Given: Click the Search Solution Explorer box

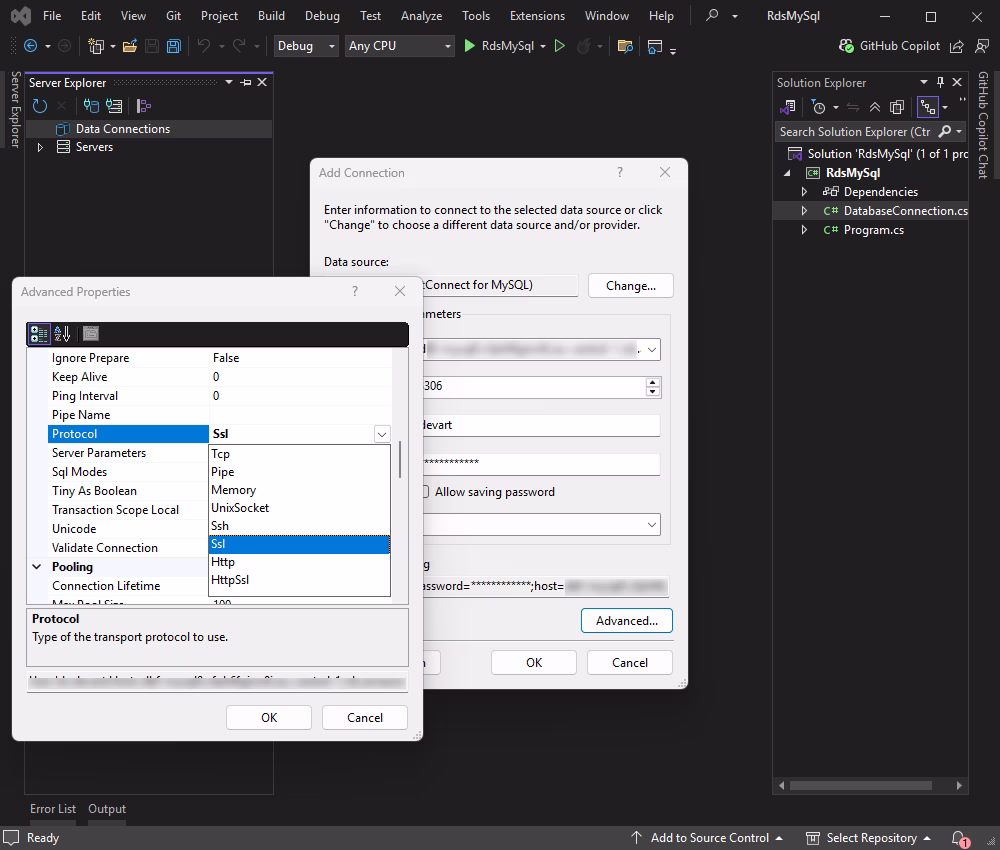Looking at the screenshot, I should click(857, 131).
